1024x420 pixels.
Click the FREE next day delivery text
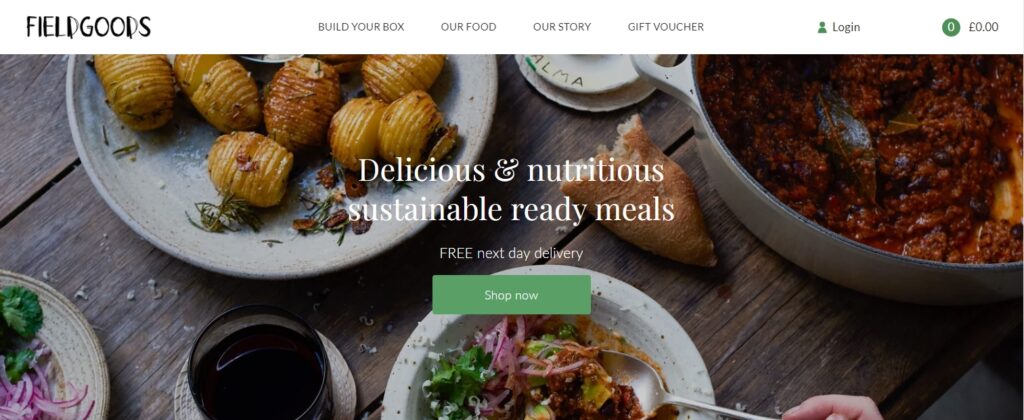tap(511, 253)
